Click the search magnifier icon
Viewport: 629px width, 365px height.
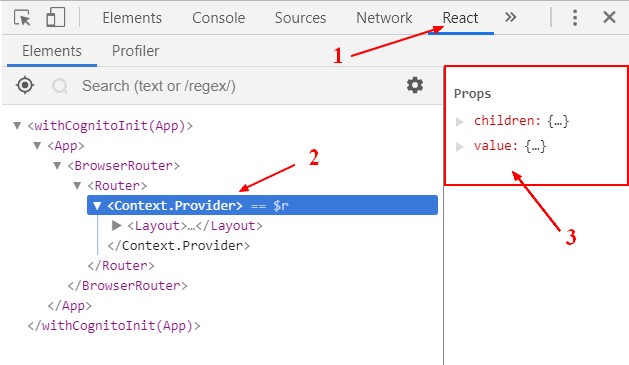pyautogui.click(x=60, y=86)
